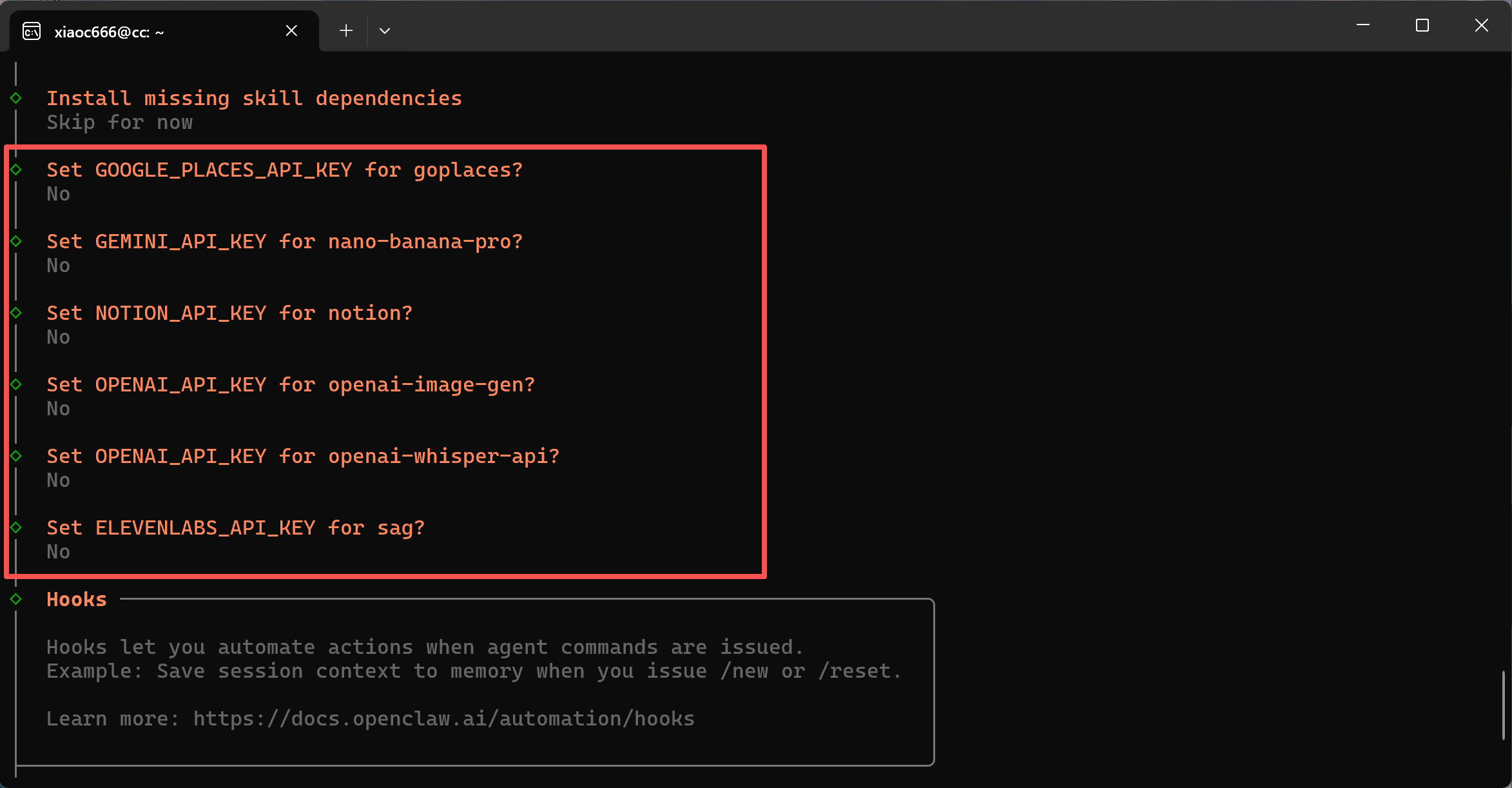Click the diamond marker beside openai-whisper-api prompt
1512x788 pixels.
point(16,456)
